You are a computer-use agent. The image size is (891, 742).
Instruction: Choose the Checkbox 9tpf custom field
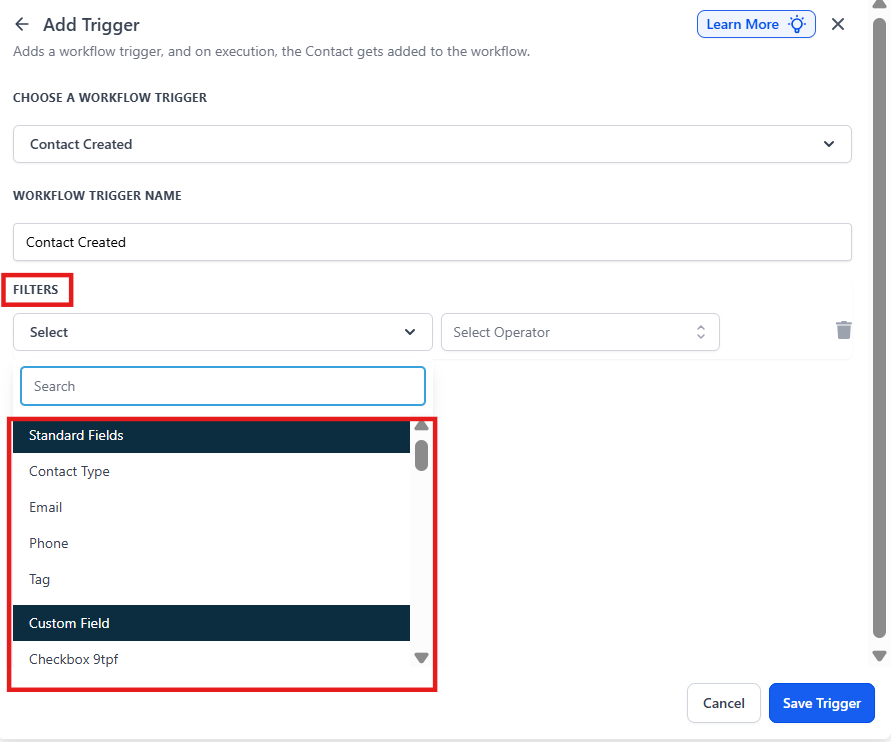[x=74, y=659]
